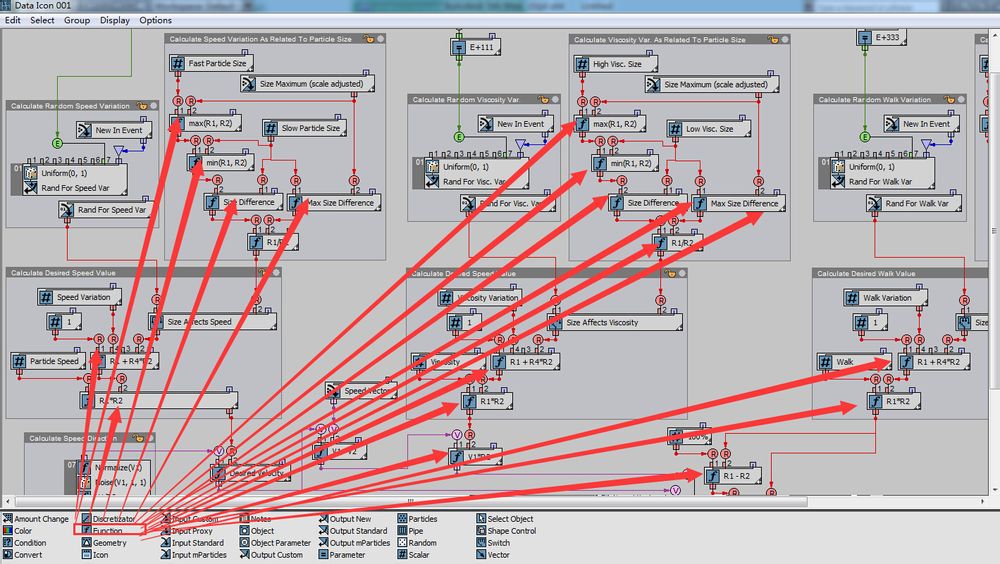The image size is (1000, 564).
Task: Select the Icon sub-operator in depot
Action: tap(96, 555)
